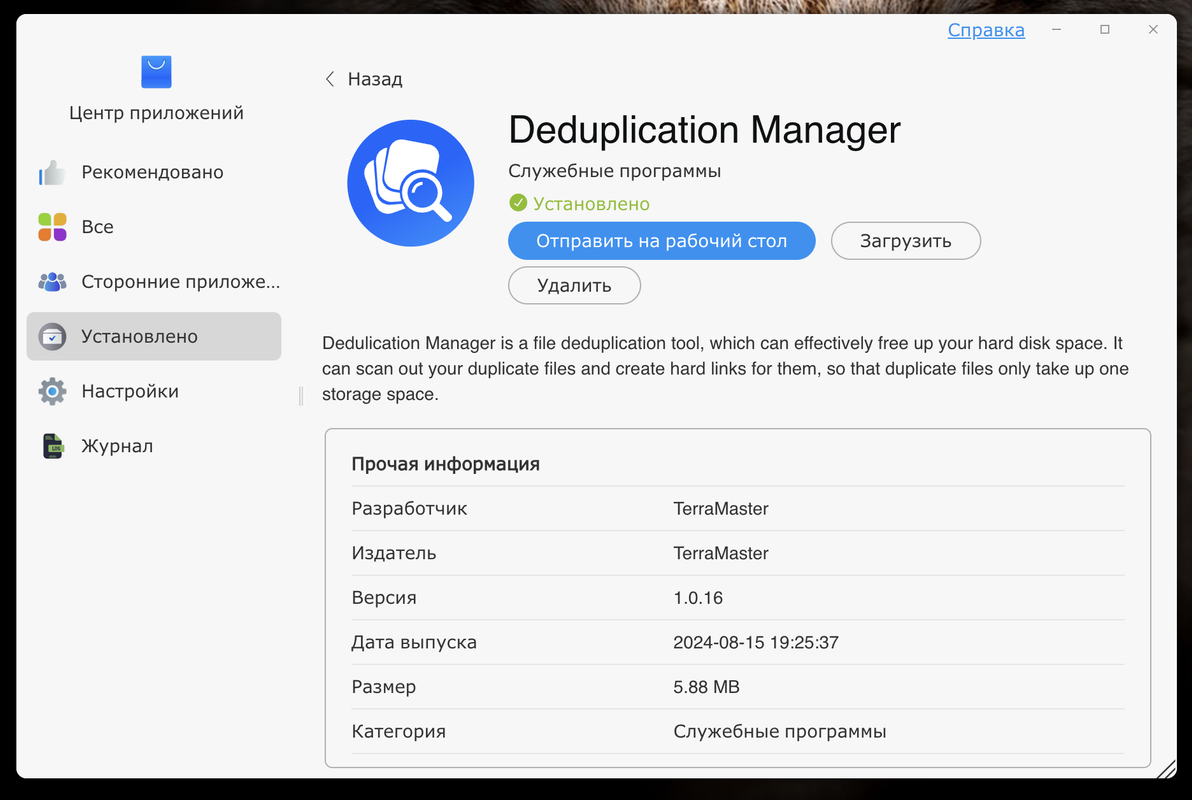The width and height of the screenshot is (1192, 800).
Task: Click the Служебные программы subtitle under title
Action: click(614, 171)
